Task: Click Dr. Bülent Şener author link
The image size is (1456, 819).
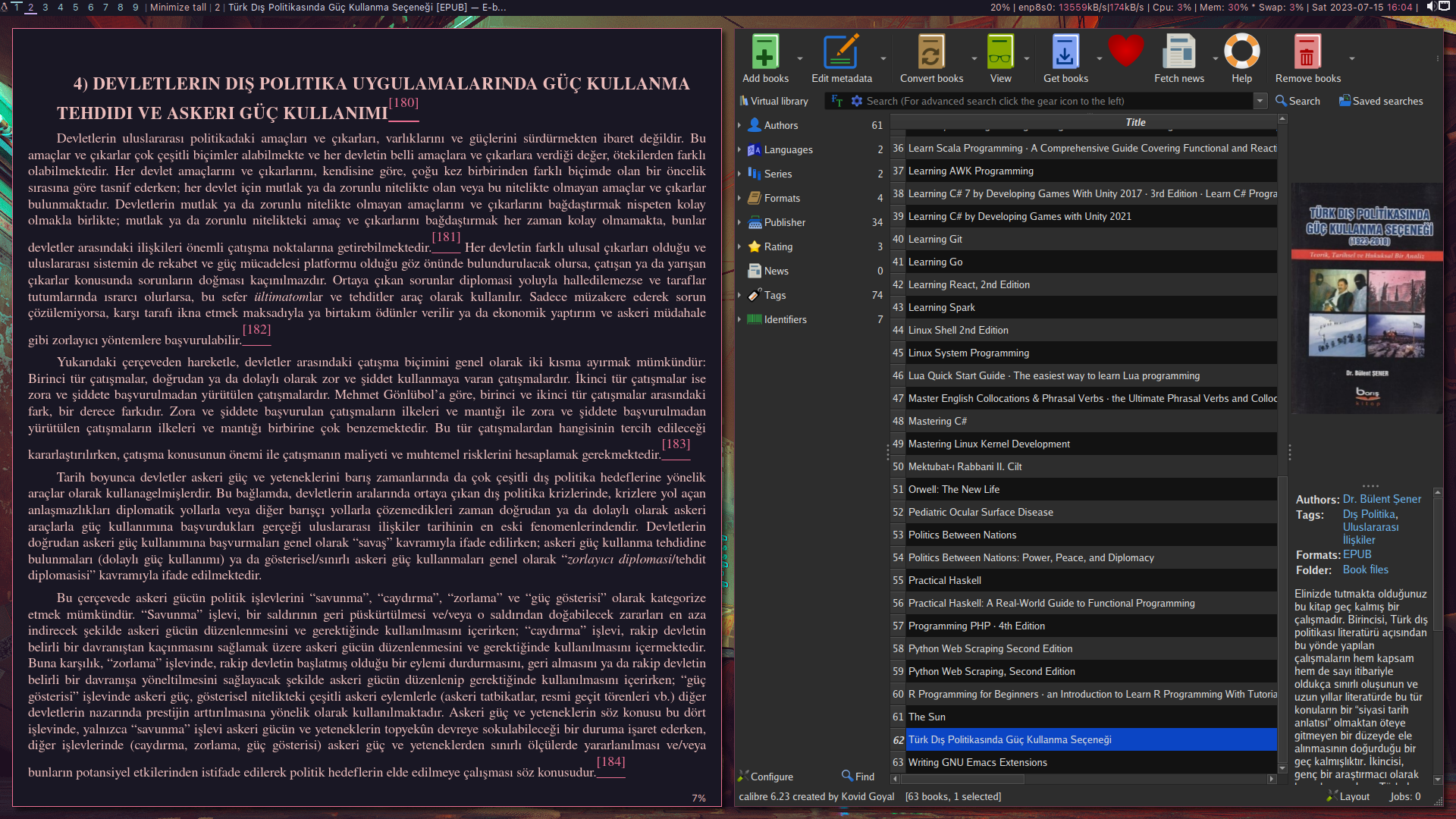Action: click(x=1382, y=499)
